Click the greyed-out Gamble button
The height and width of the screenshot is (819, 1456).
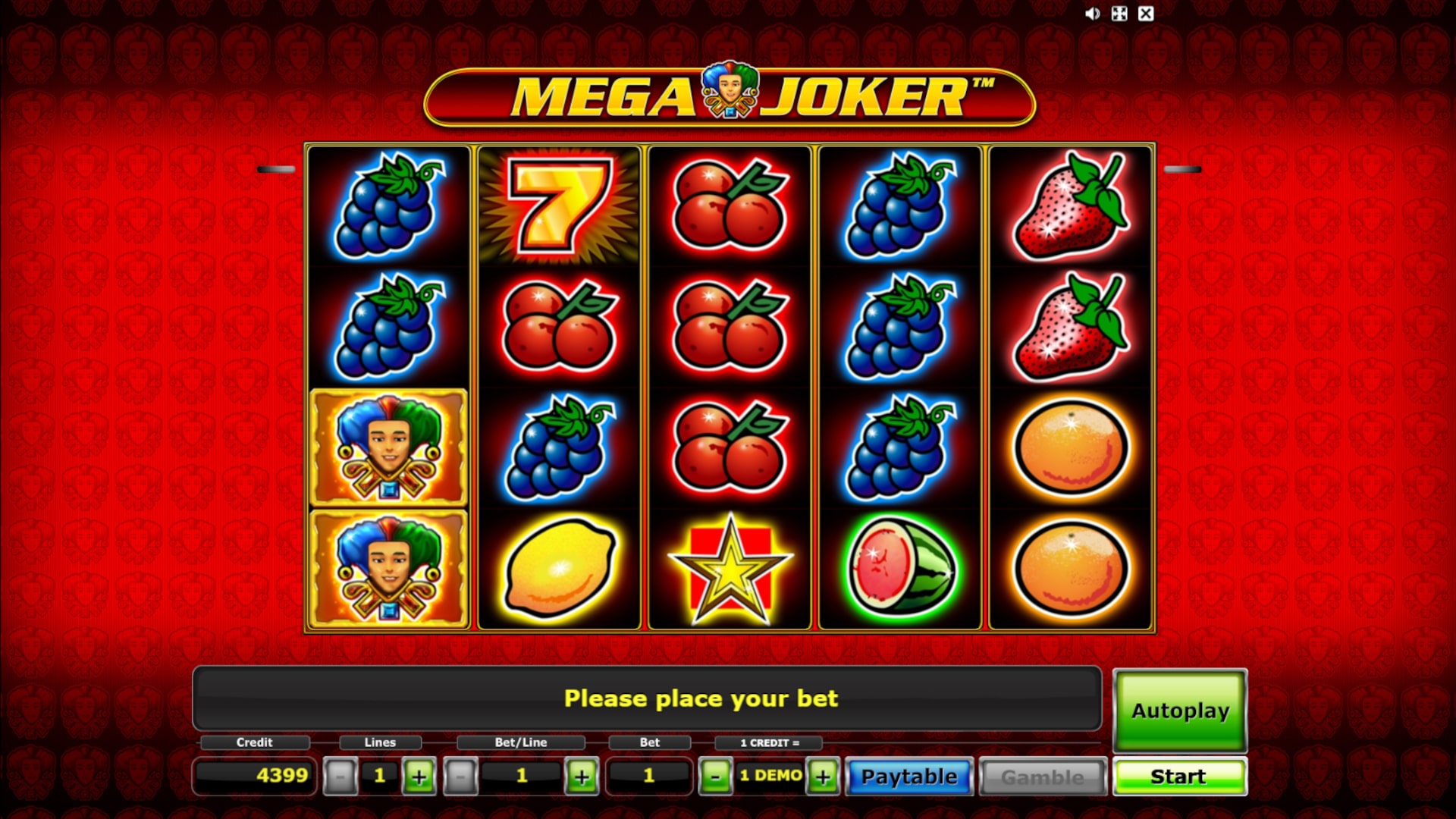pos(1043,777)
